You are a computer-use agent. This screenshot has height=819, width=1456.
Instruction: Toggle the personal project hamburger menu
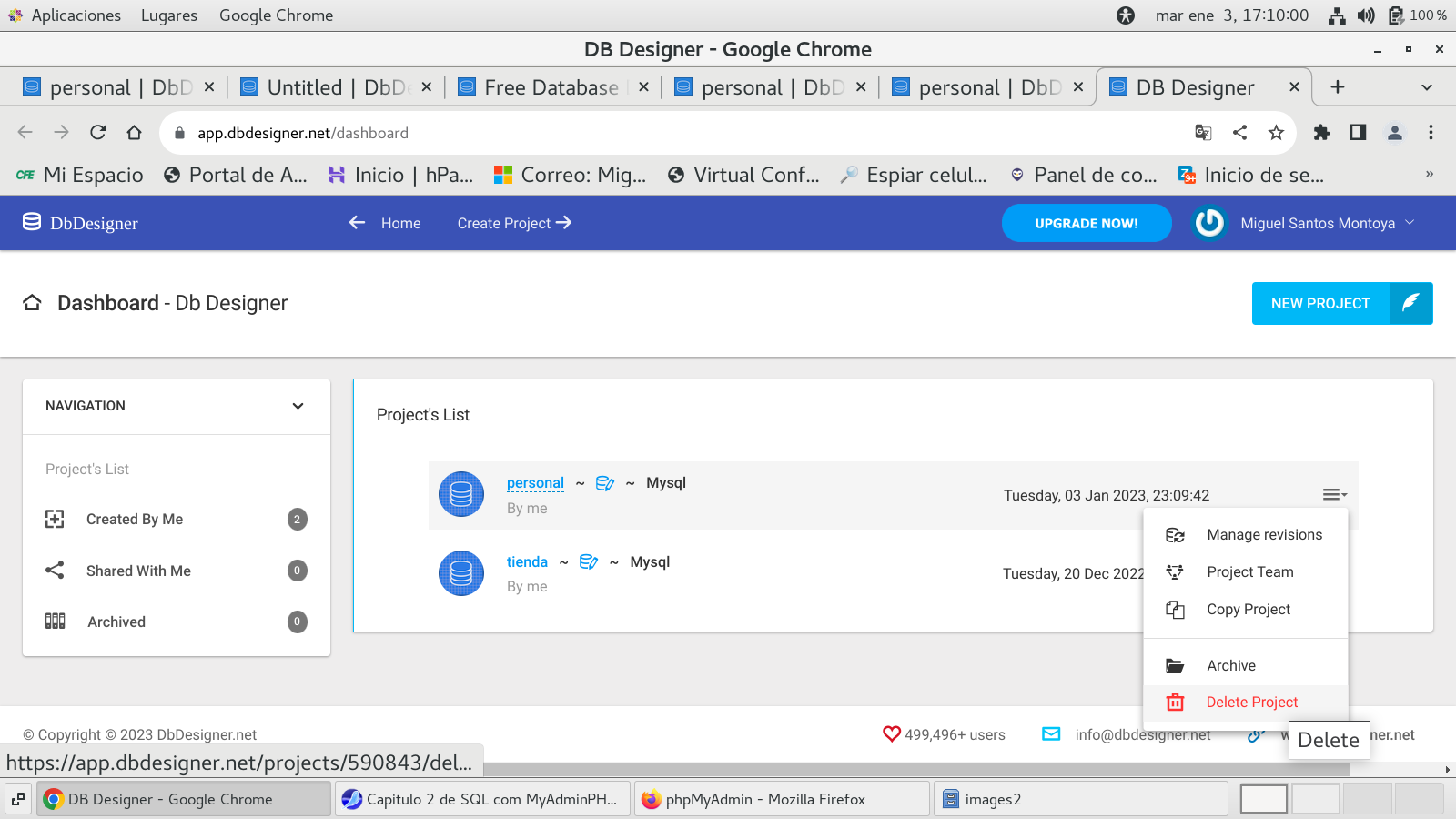(1334, 495)
